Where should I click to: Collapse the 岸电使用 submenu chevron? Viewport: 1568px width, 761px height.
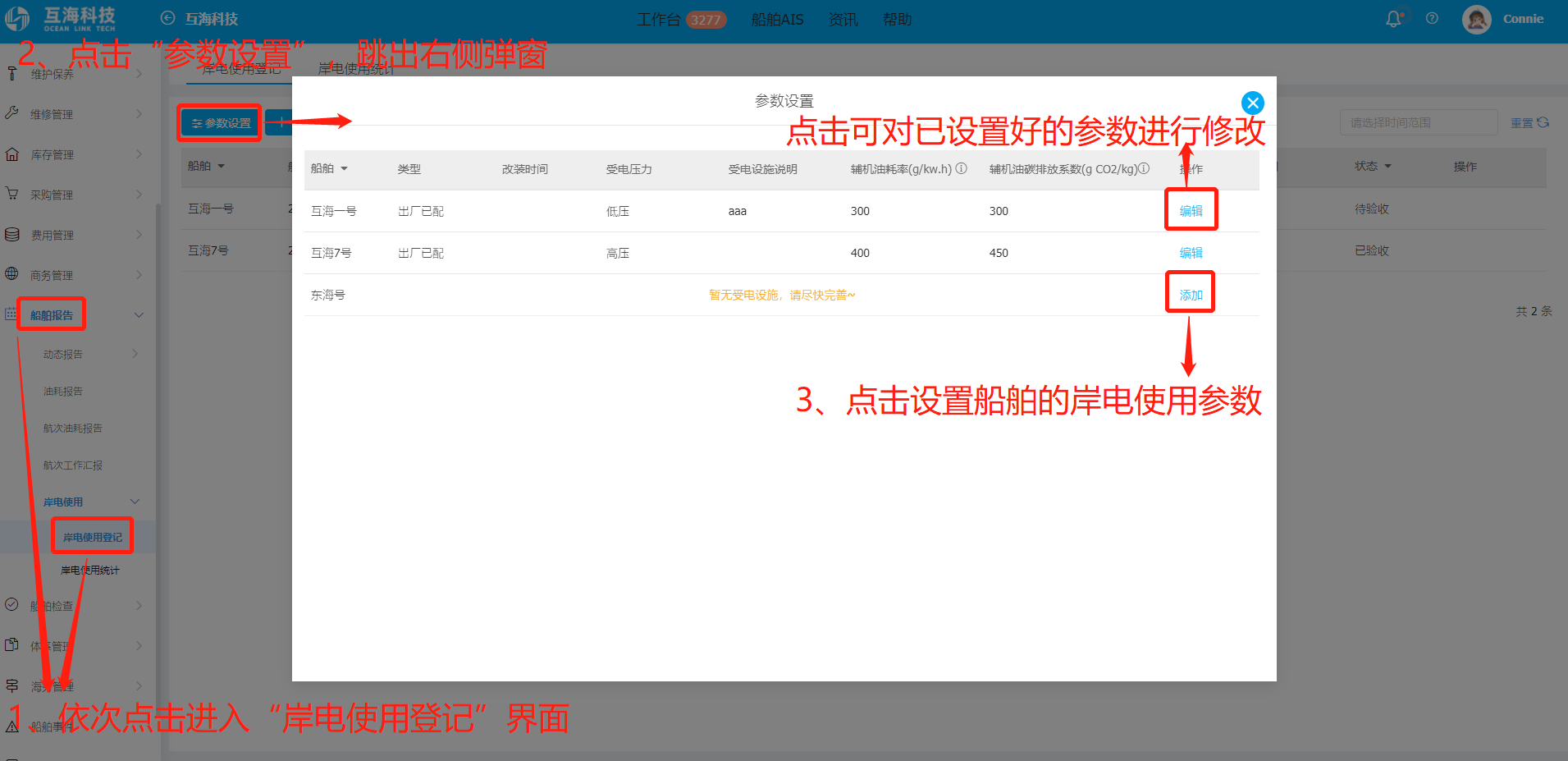pos(135,502)
